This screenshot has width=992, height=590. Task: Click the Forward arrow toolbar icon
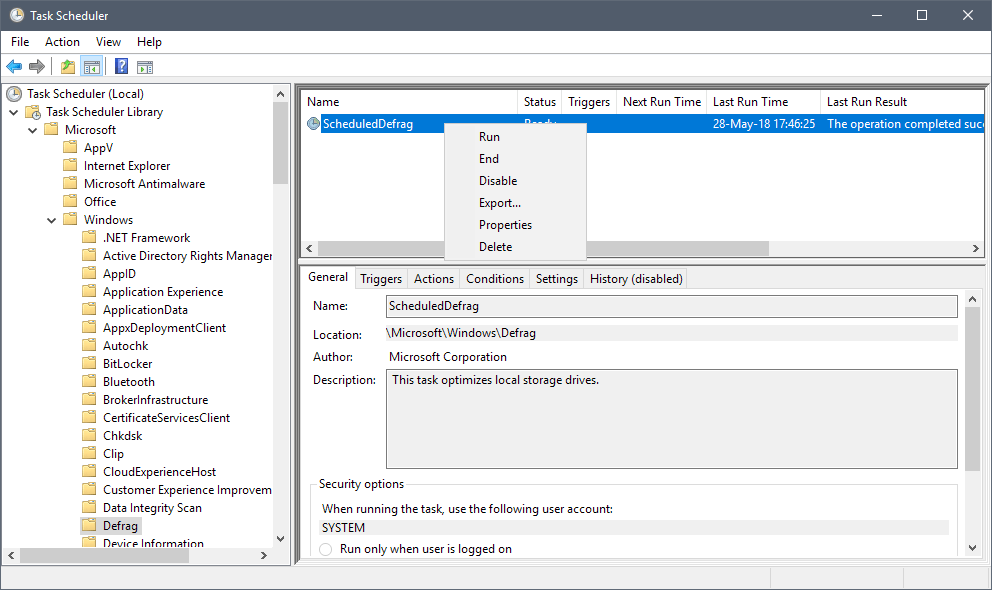pos(37,66)
